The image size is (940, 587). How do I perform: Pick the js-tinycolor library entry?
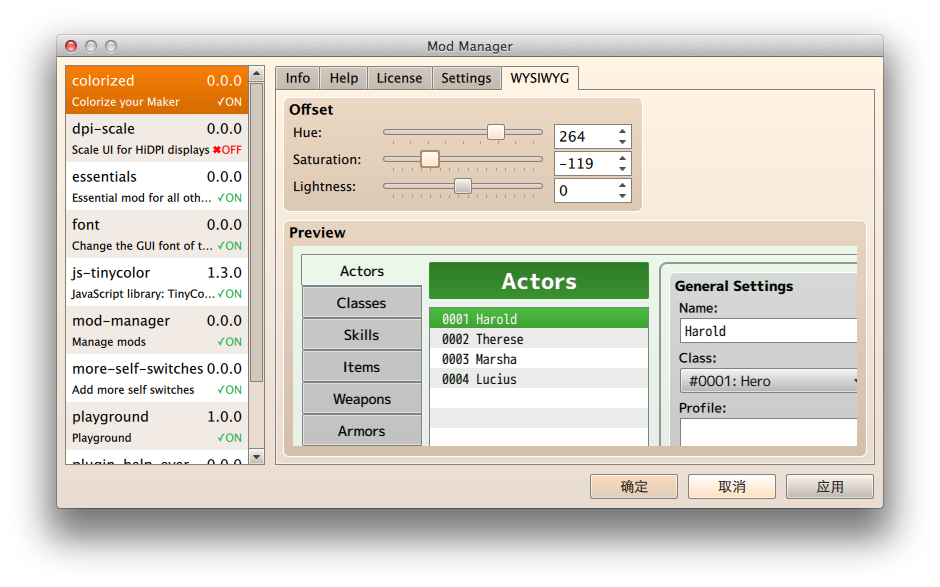click(156, 282)
